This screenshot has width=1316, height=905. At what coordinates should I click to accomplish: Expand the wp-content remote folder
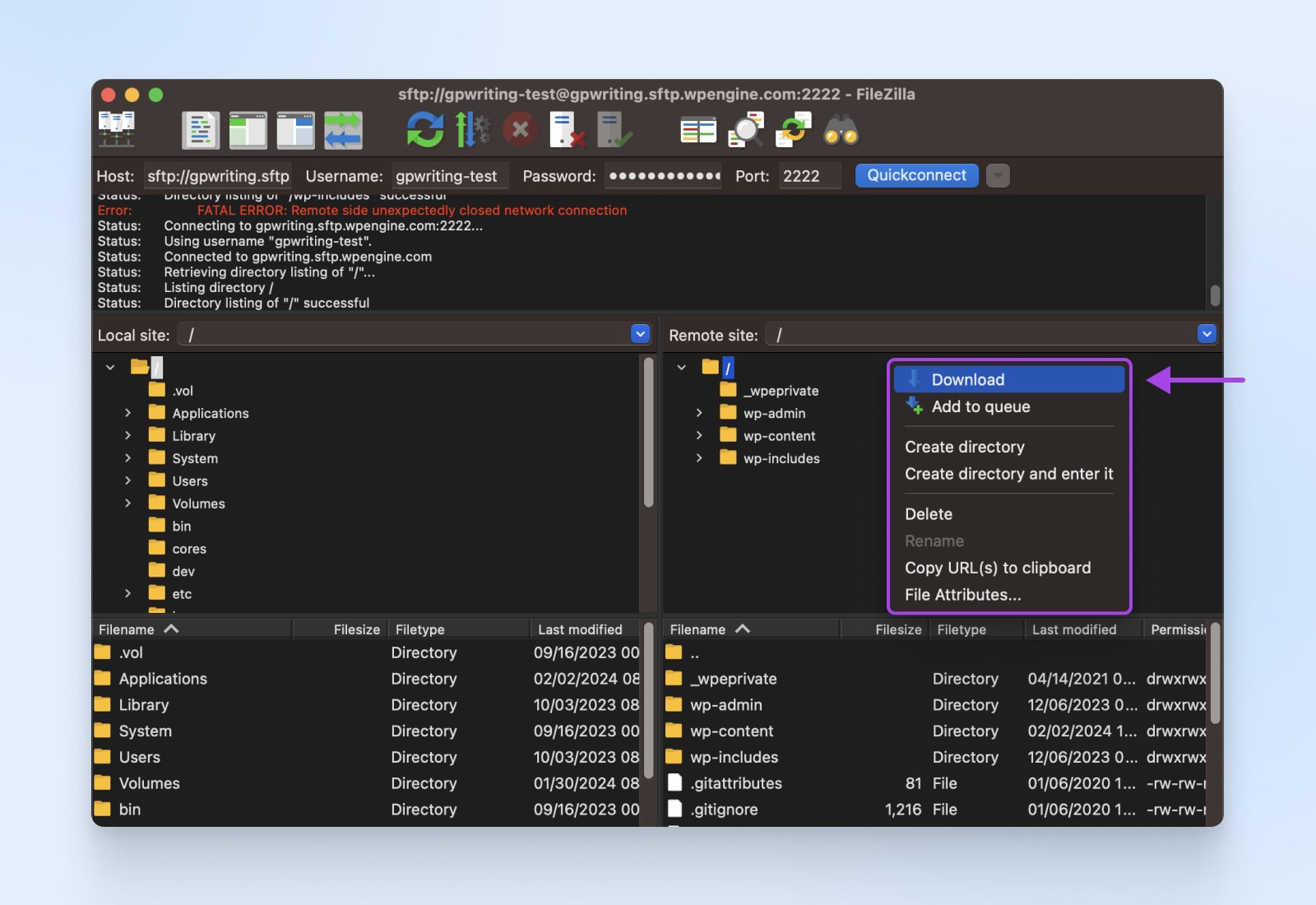(700, 435)
